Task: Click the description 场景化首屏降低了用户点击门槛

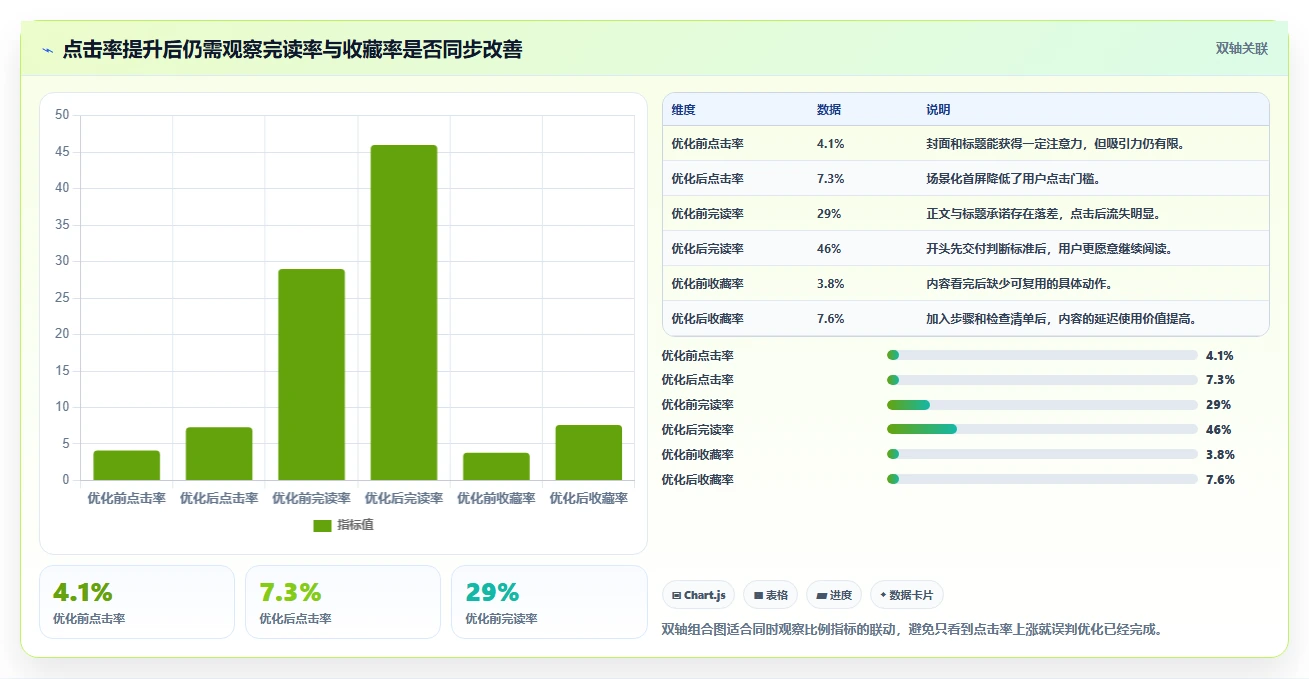Action: pos(1014,179)
